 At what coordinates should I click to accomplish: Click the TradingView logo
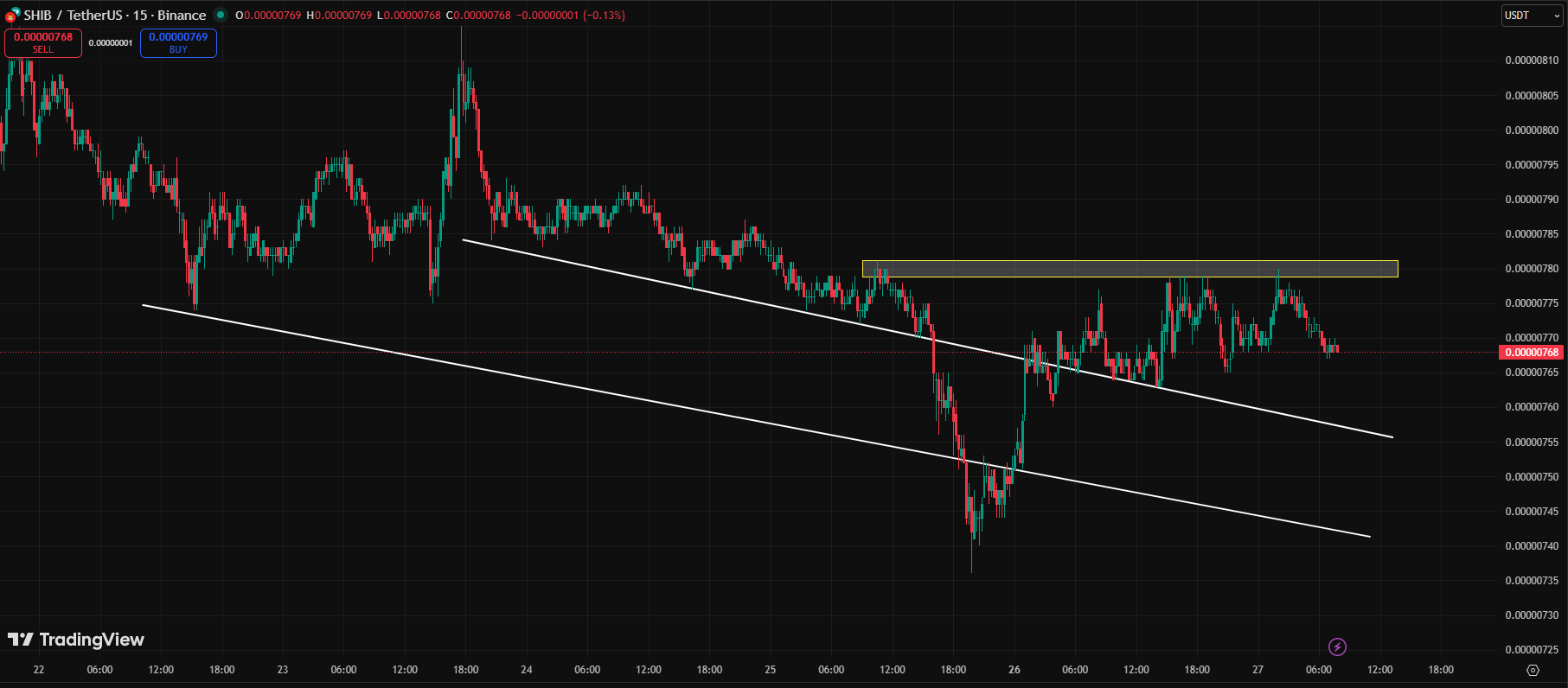76,640
